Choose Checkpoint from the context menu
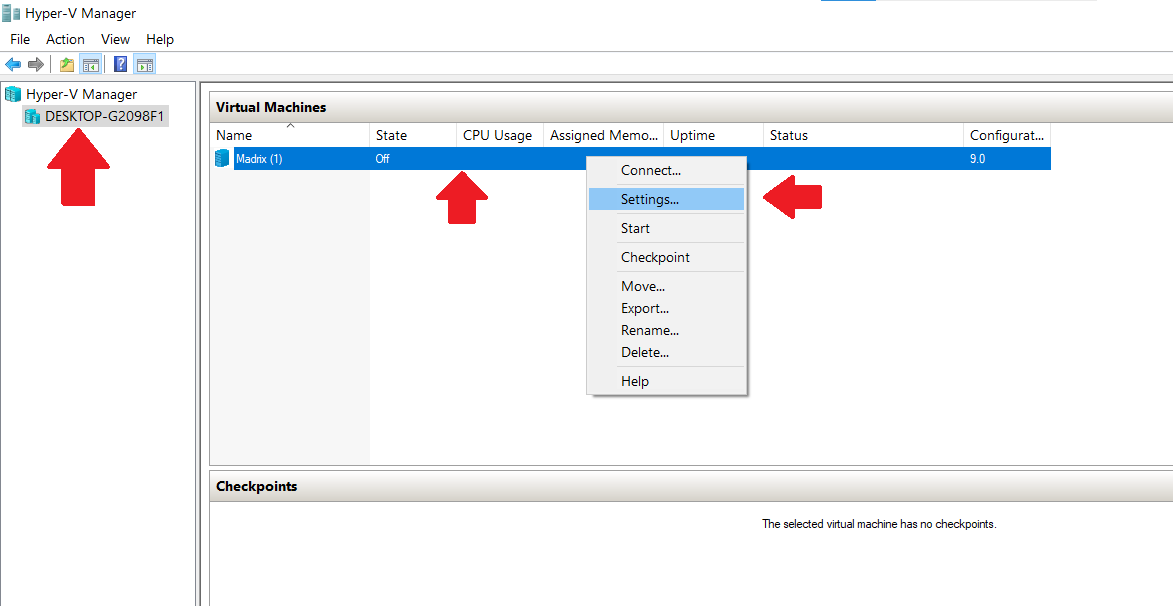The height and width of the screenshot is (606, 1173). click(667, 257)
